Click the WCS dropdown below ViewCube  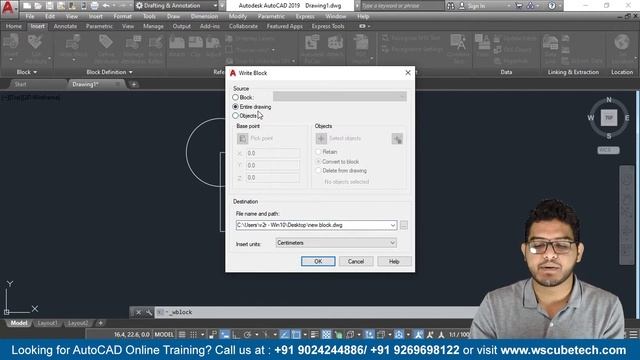coord(608,150)
